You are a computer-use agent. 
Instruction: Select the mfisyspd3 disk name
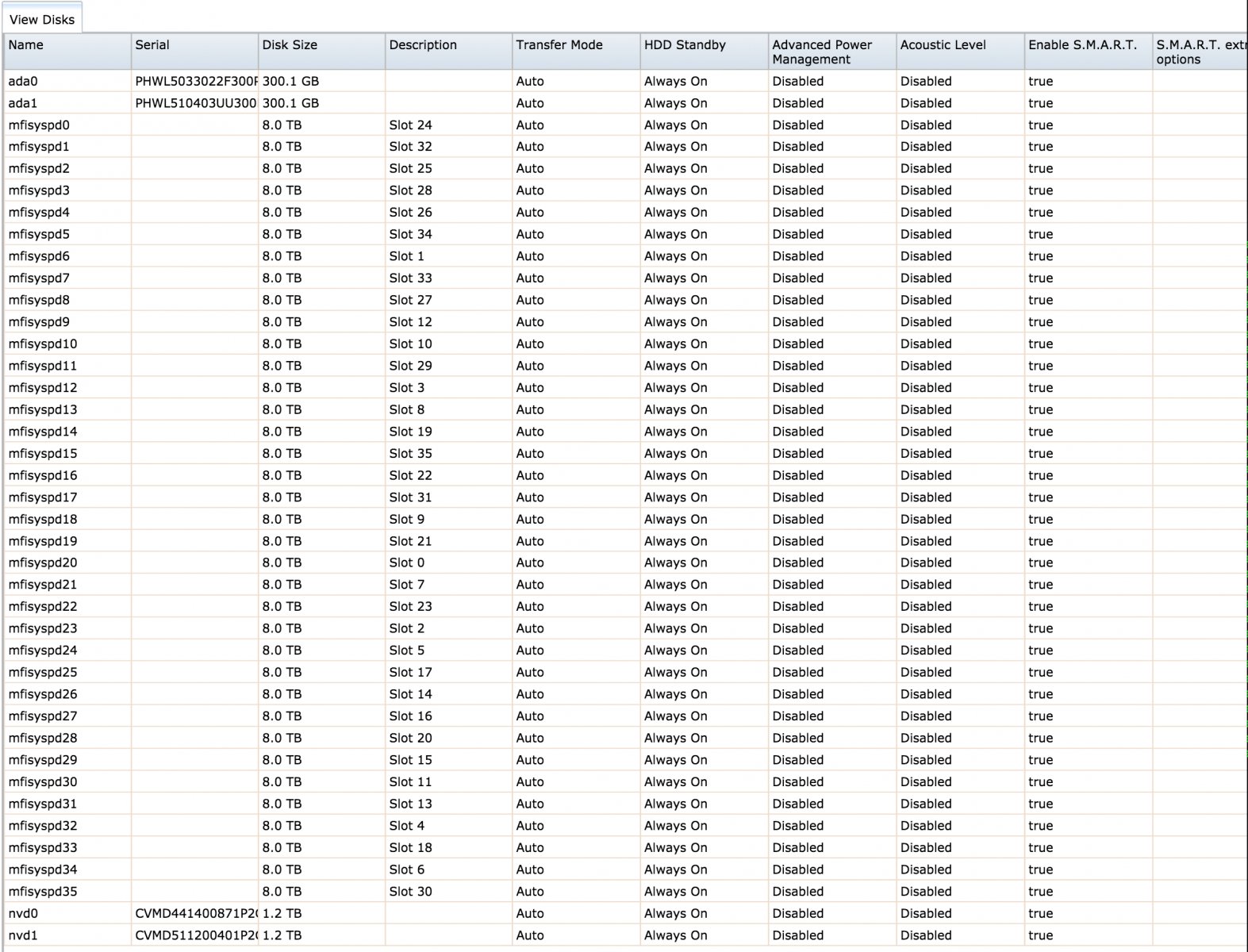(39, 190)
